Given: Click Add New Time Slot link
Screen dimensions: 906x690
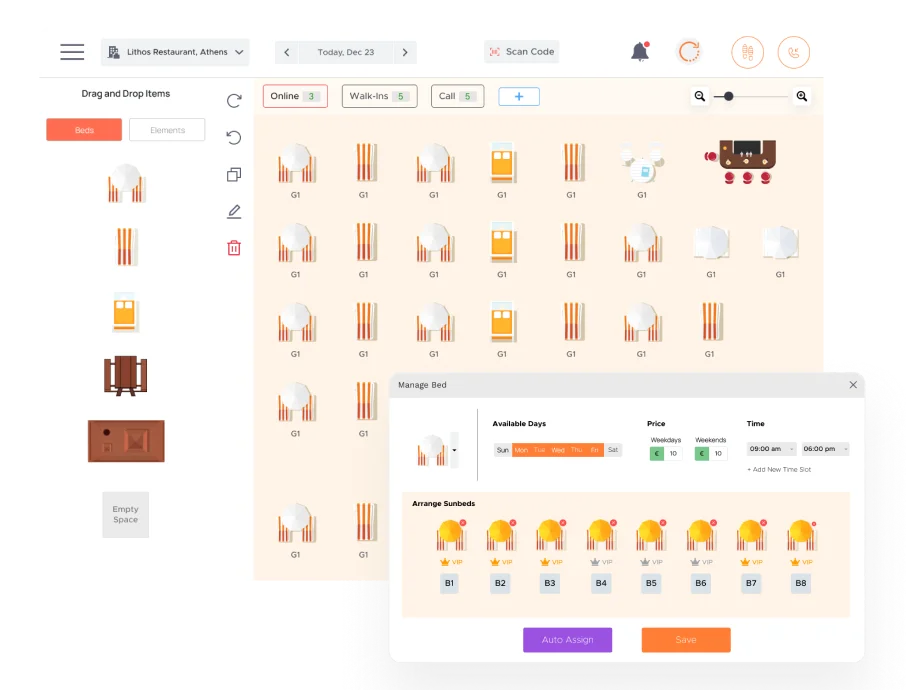Looking at the screenshot, I should (x=779, y=470).
